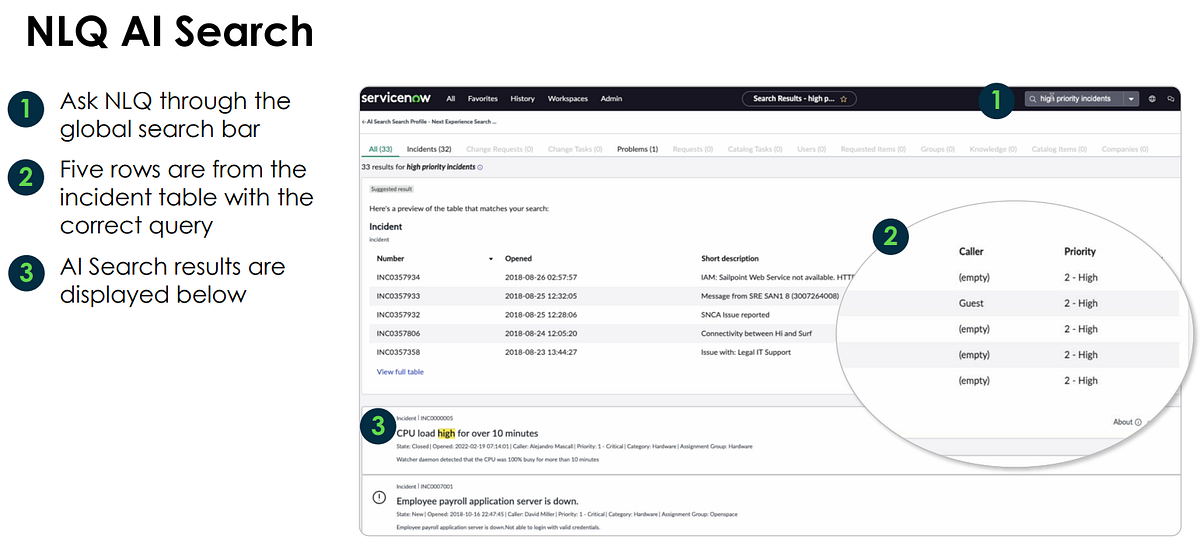Go back via AI Search Search Profile breadcrumb
1200x557 pixels.
click(429, 121)
